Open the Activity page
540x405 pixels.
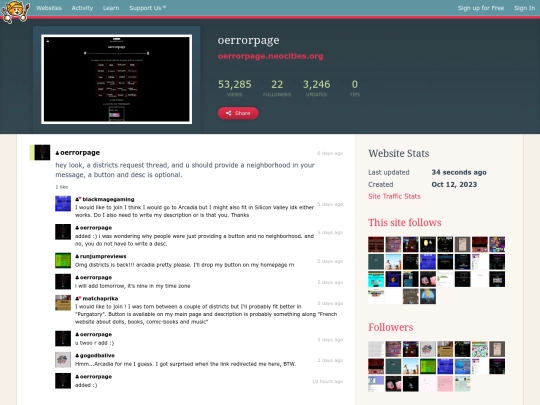[82, 8]
